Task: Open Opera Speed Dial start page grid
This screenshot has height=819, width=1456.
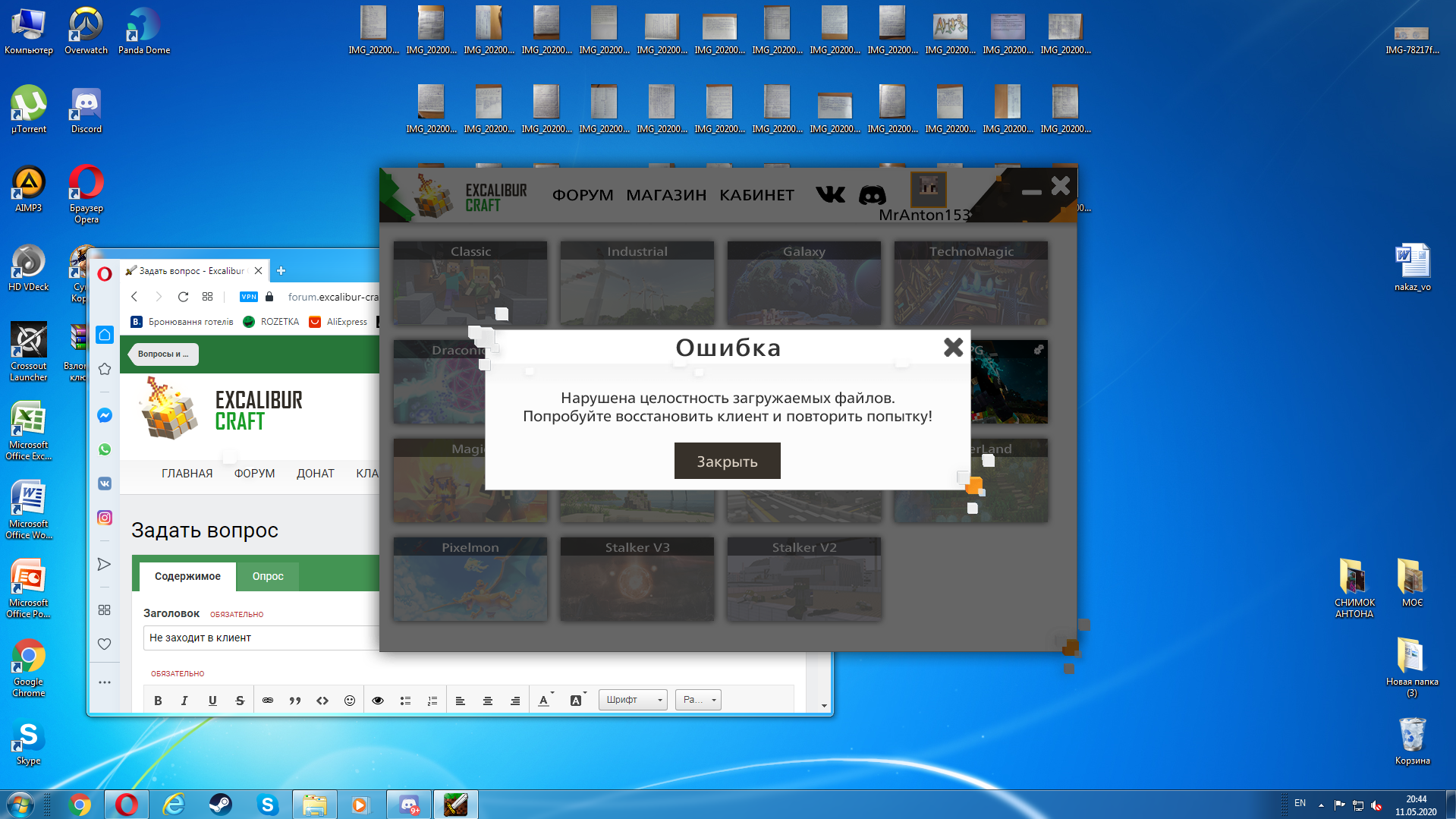Action: click(x=208, y=297)
